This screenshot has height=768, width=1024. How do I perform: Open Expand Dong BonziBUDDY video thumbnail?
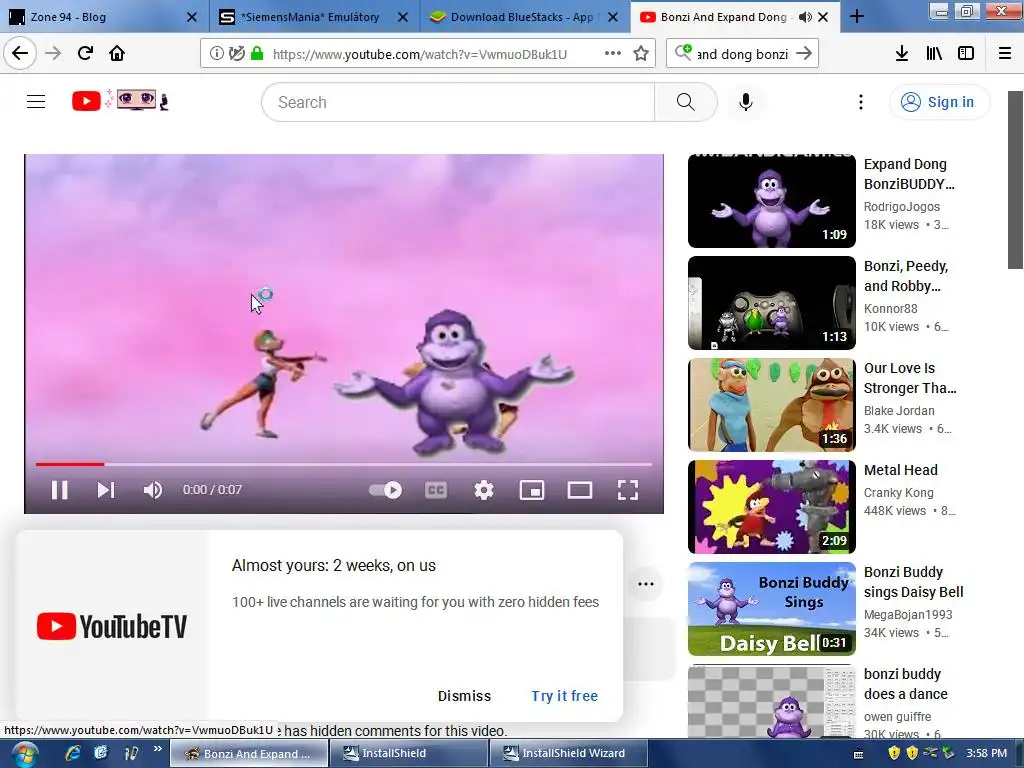(771, 200)
